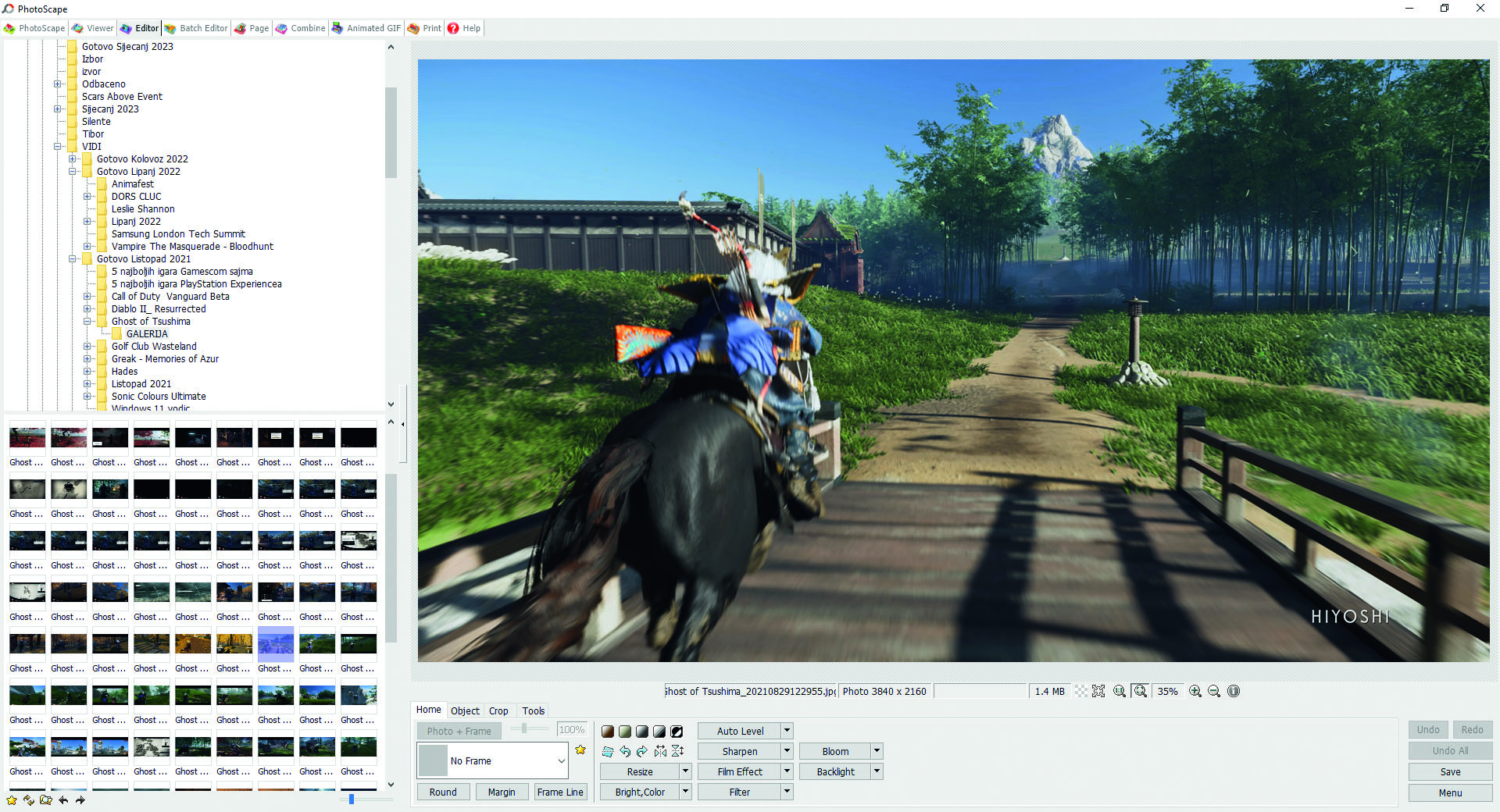Apply the Negative invert icon

(x=677, y=732)
